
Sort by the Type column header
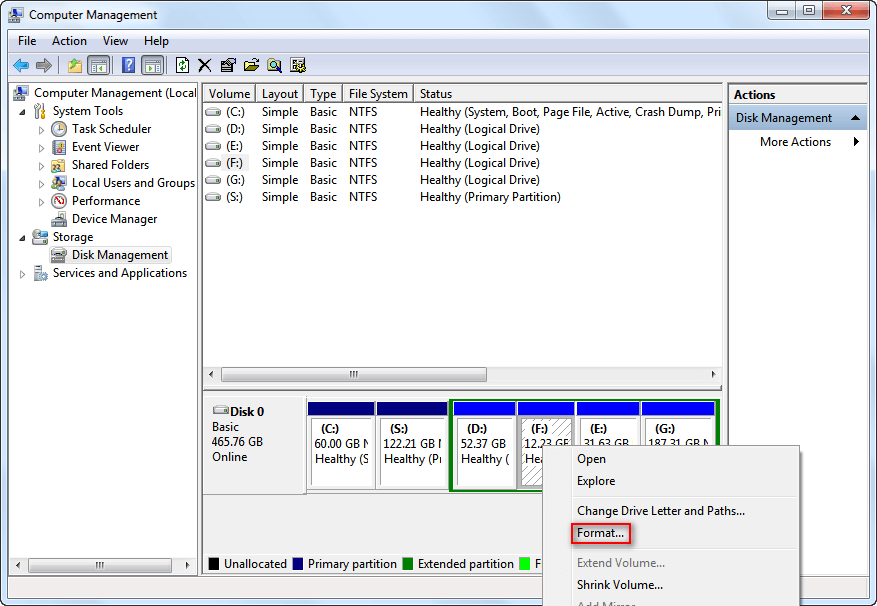[x=323, y=94]
